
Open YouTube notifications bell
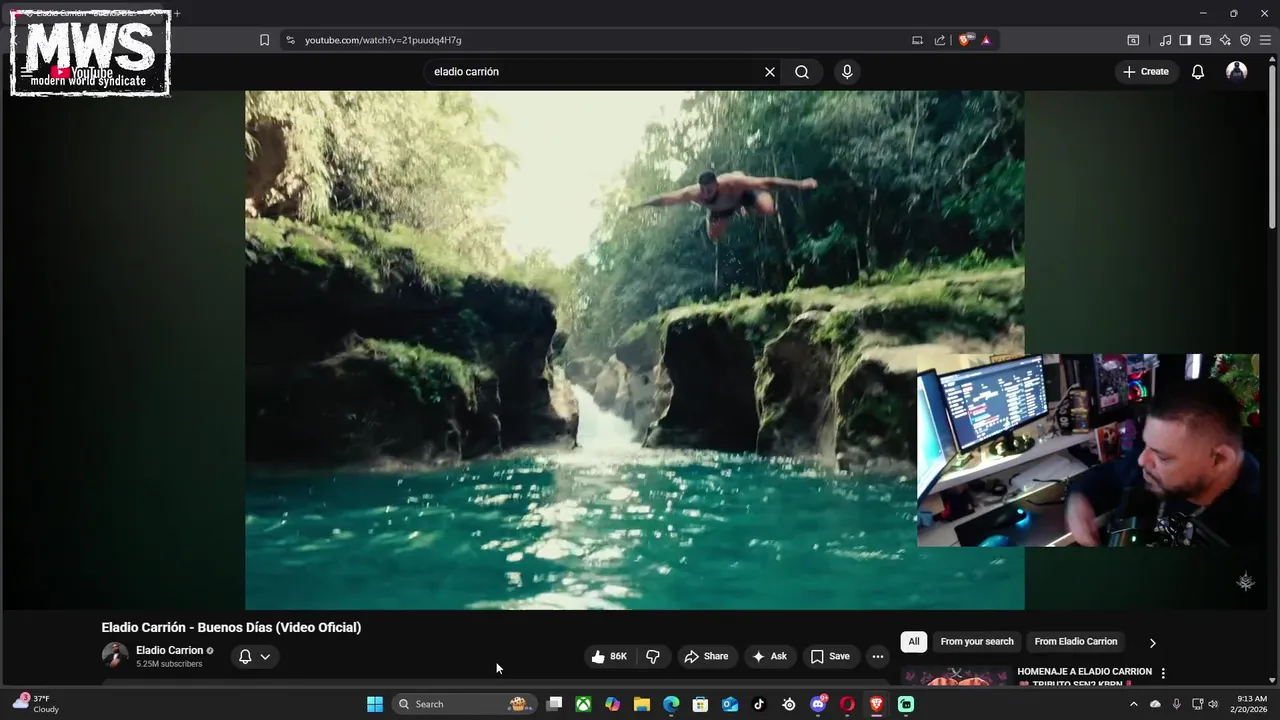pyautogui.click(x=1198, y=72)
